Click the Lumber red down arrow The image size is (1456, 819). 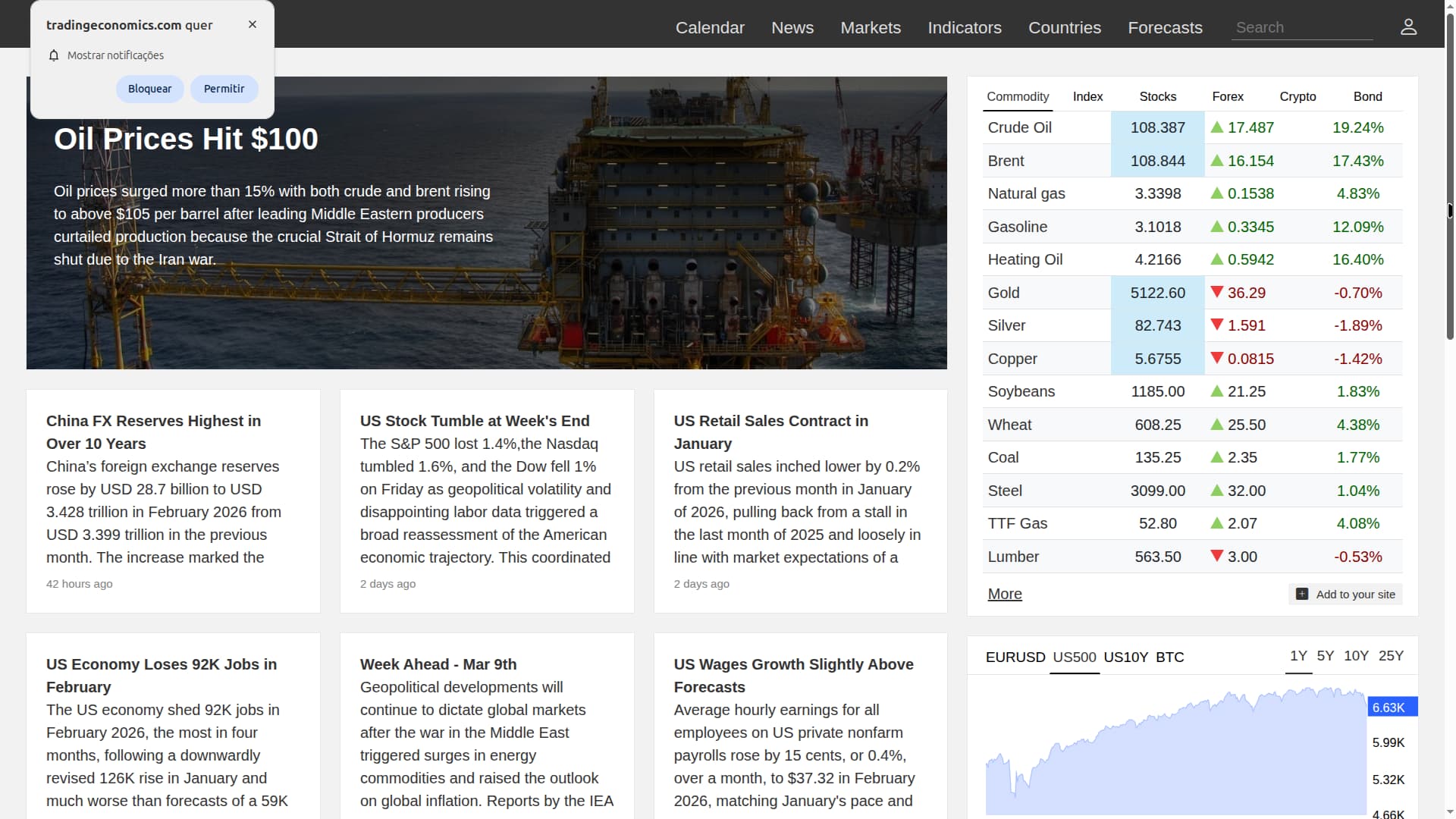click(x=1217, y=556)
